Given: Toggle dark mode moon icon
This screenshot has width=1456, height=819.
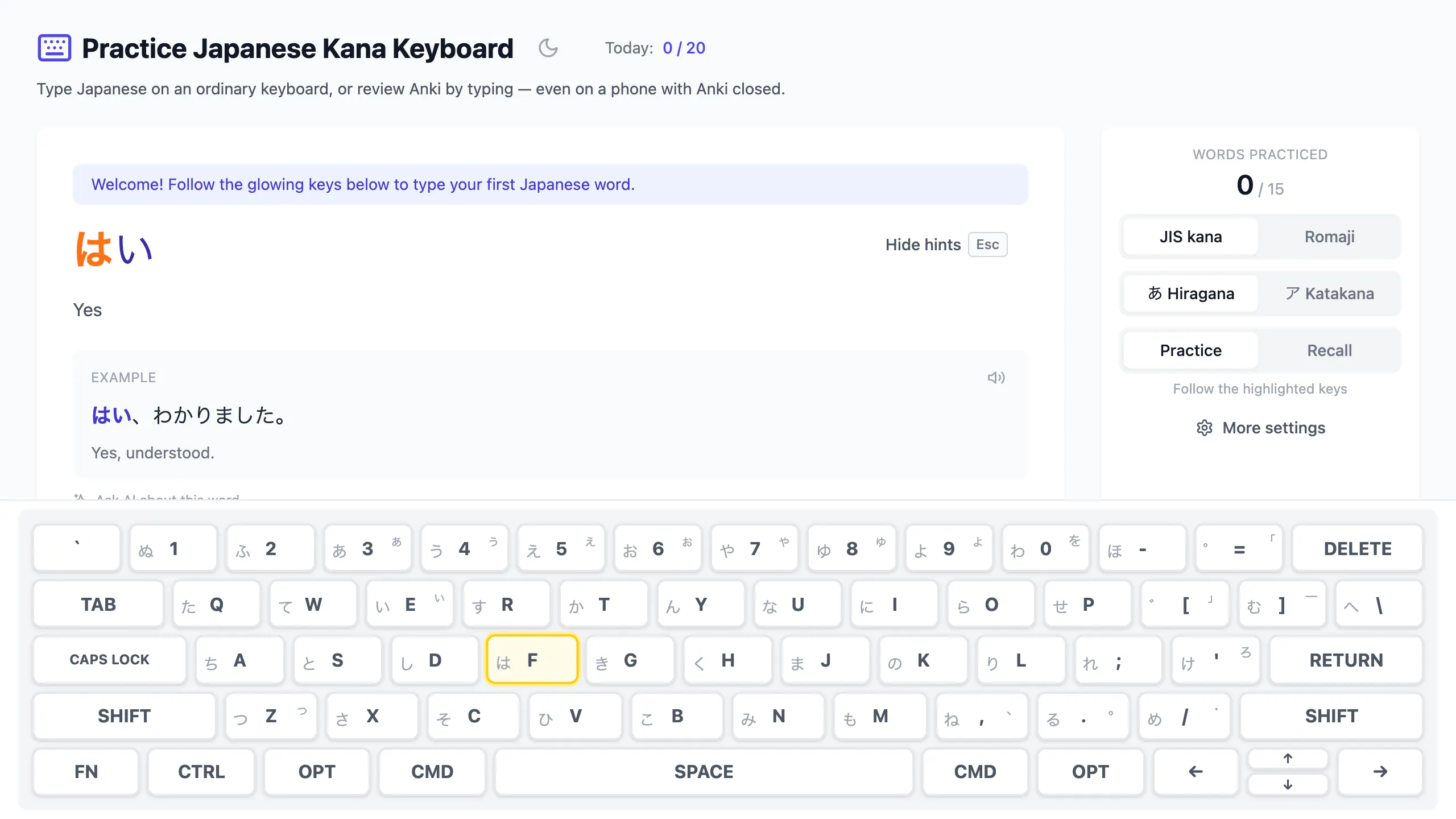Looking at the screenshot, I should 548,48.
